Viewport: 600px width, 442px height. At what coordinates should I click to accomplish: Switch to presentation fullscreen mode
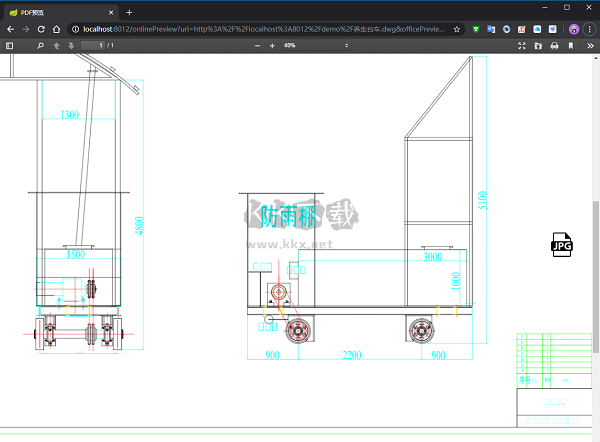pos(522,46)
